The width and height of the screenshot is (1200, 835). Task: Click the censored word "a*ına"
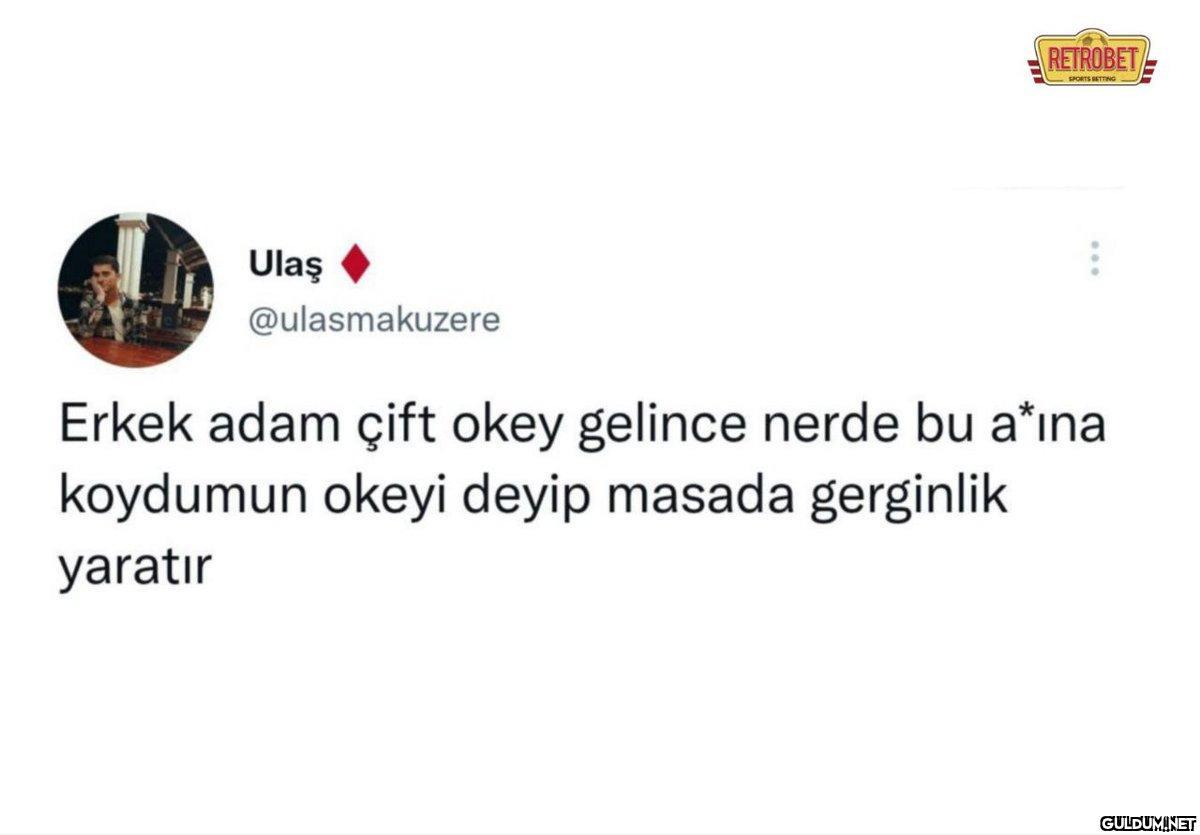click(x=1039, y=428)
